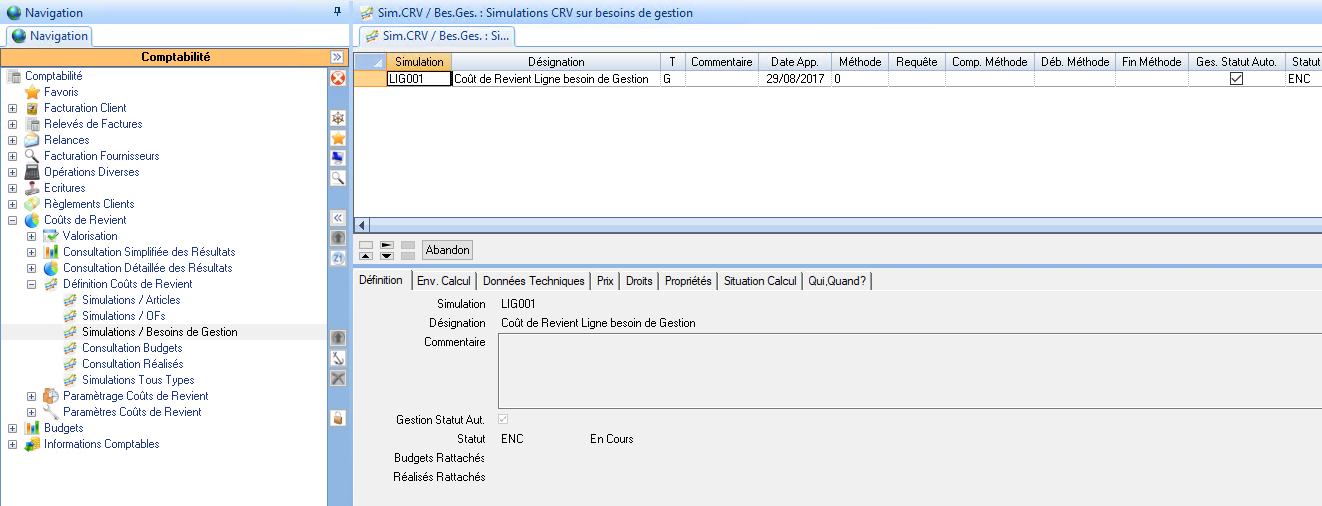Screen dimensions: 1322x506
Task: Toggle Ges. Statut Auto. checkbox in grid row
Action: (1236, 79)
